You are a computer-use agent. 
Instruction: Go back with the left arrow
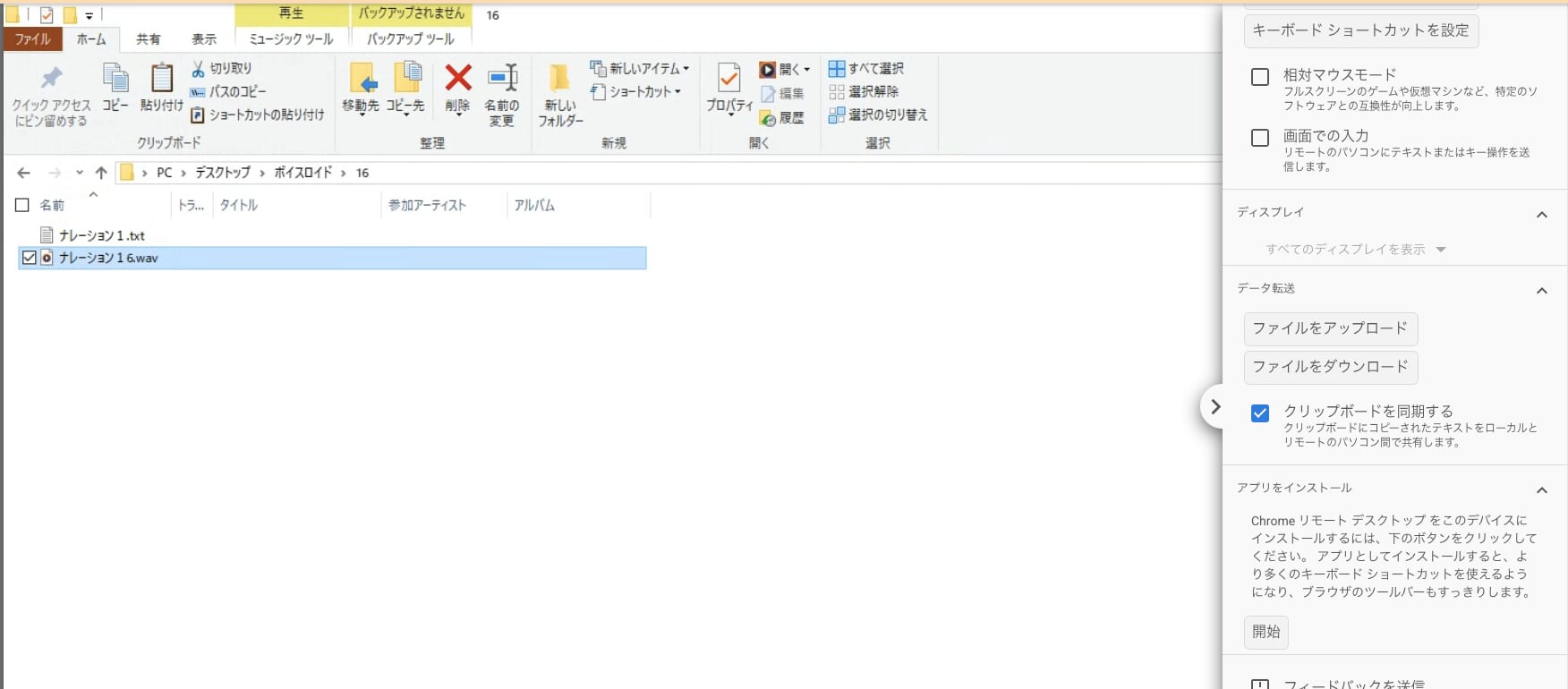point(24,173)
